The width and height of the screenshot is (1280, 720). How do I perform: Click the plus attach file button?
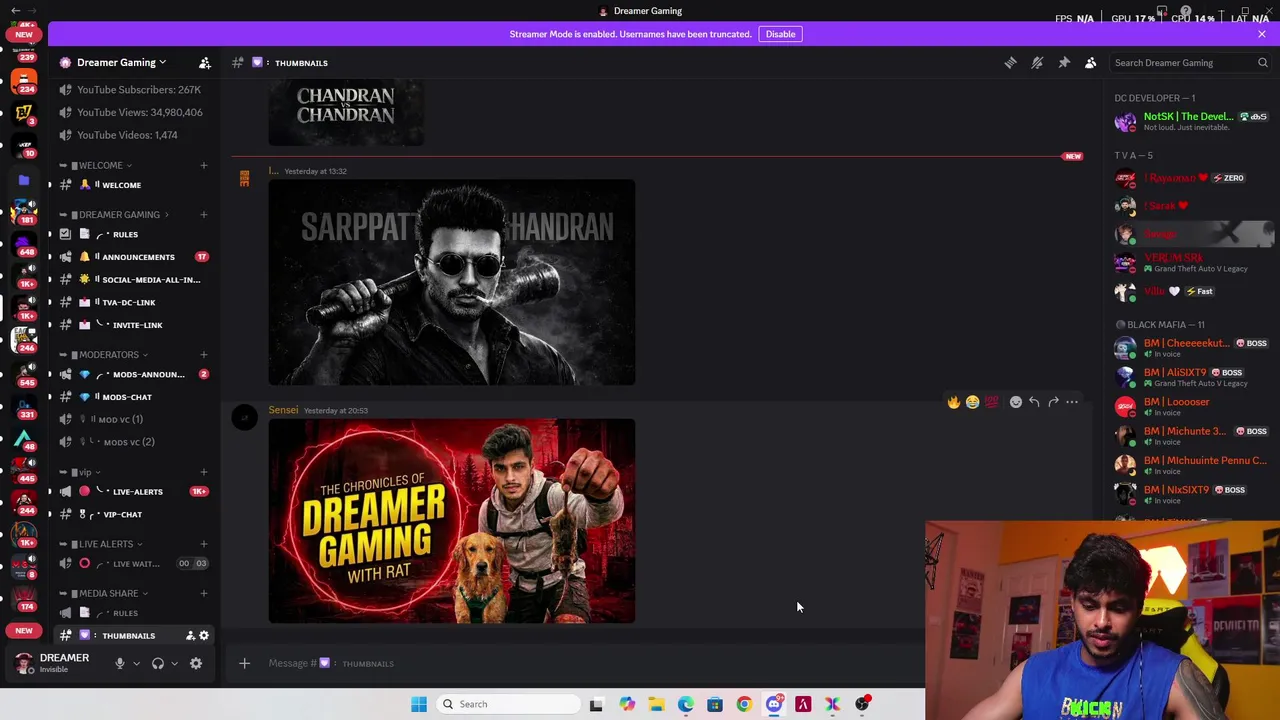[244, 663]
